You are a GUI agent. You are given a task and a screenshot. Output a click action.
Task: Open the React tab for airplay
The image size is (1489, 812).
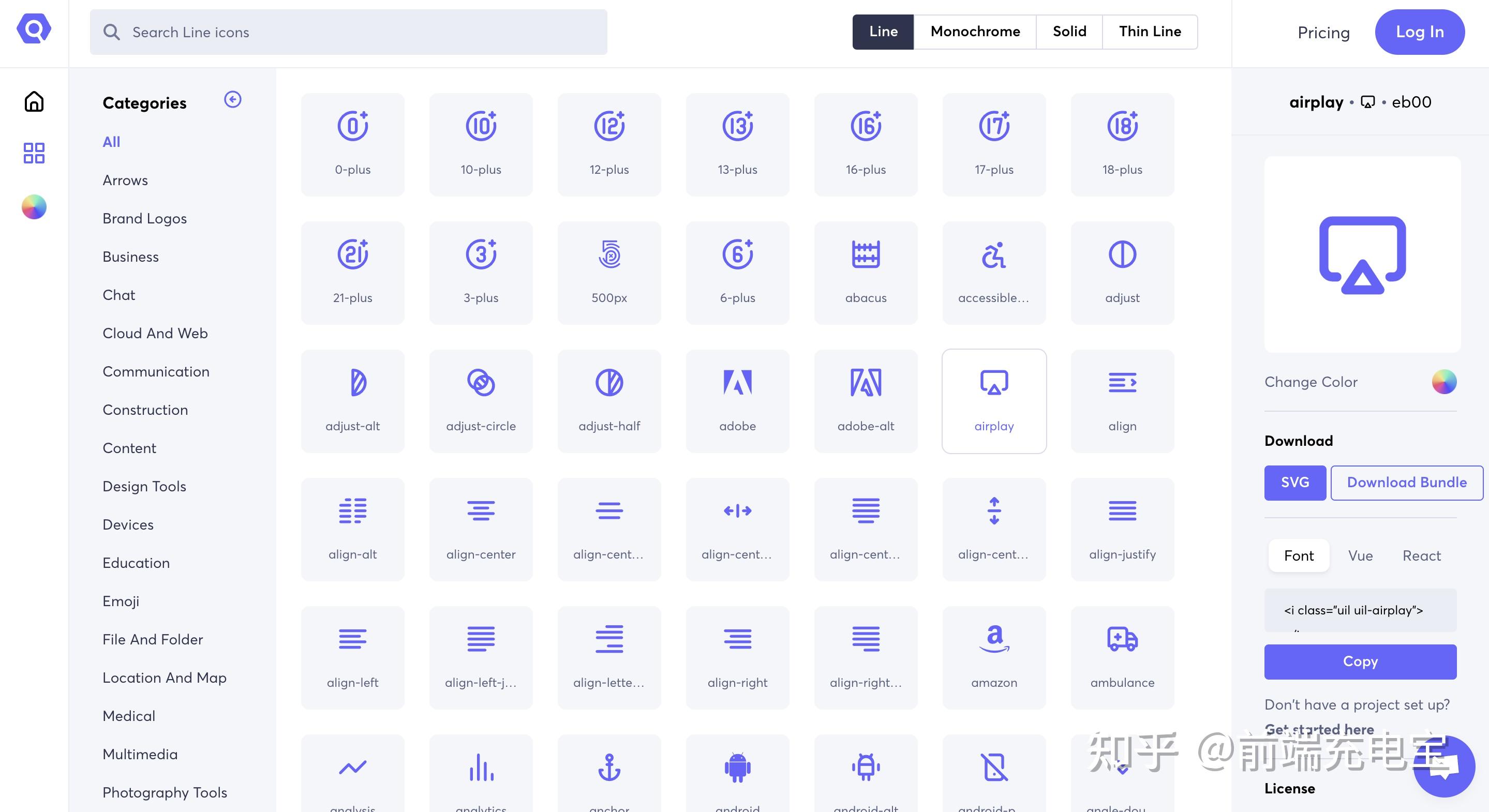point(1421,555)
